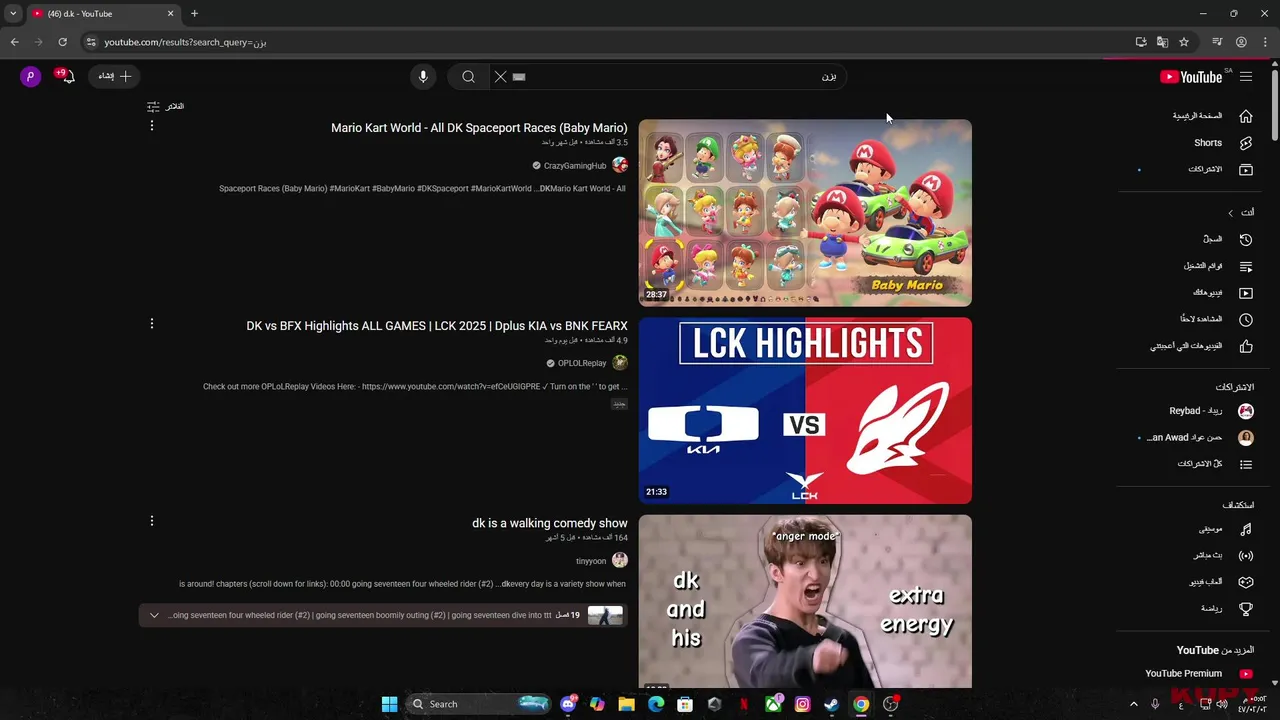This screenshot has height=720, width=1280.
Task: Clear the search box with X
Action: coord(501,77)
